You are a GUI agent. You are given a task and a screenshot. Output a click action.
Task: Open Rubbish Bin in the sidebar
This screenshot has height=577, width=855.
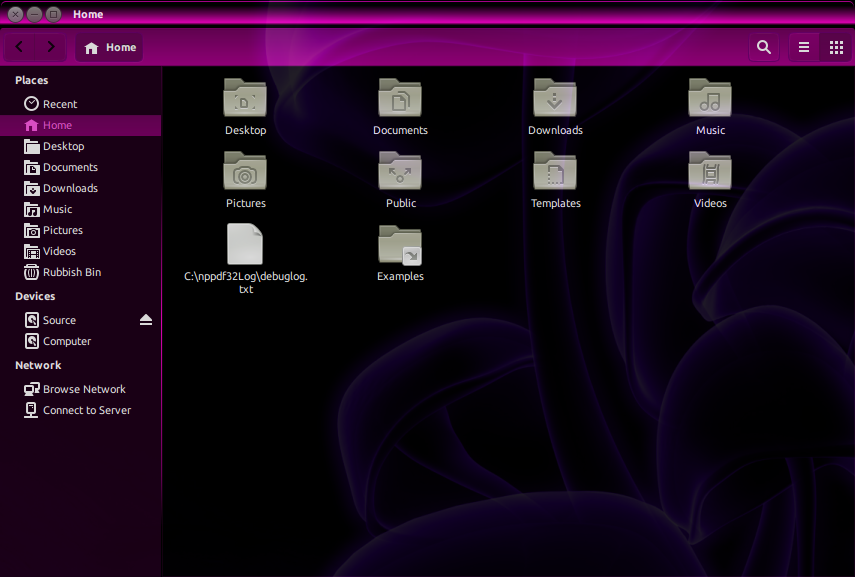(x=81, y=272)
